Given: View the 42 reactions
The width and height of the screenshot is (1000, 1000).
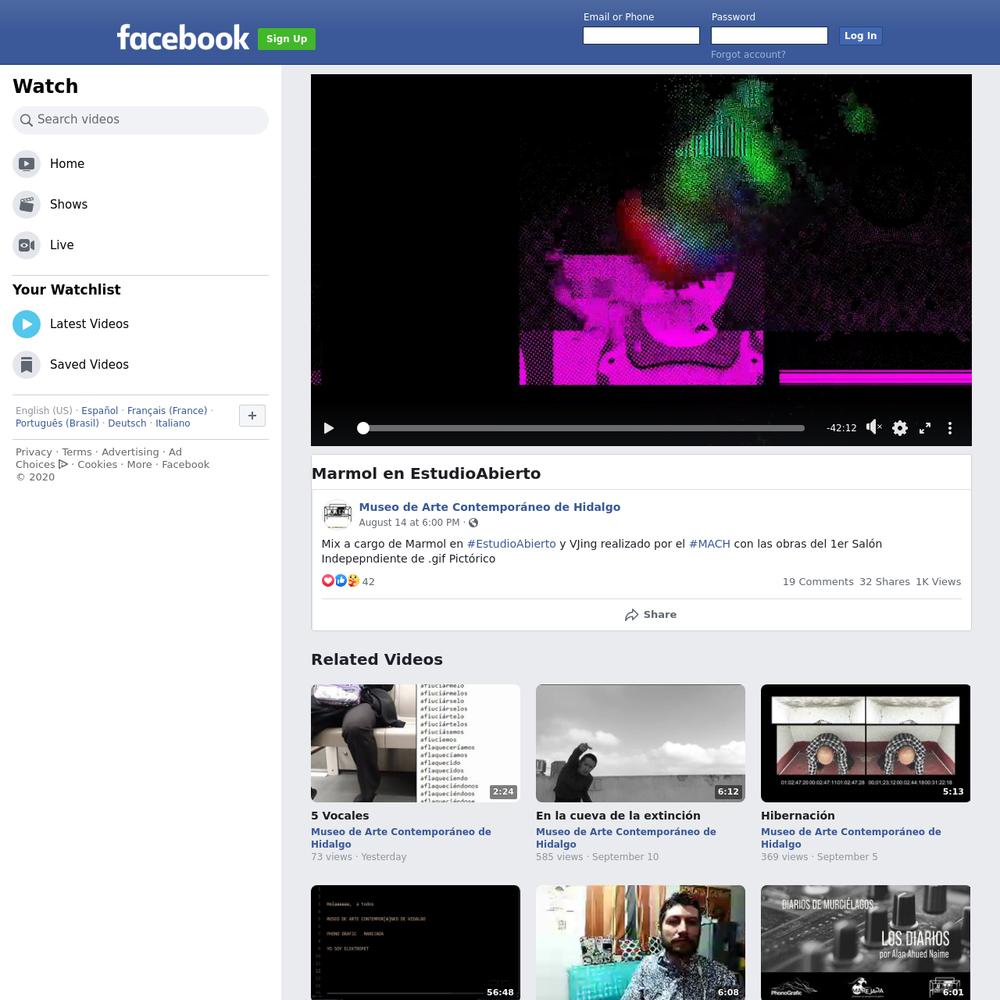Looking at the screenshot, I should 348,582.
